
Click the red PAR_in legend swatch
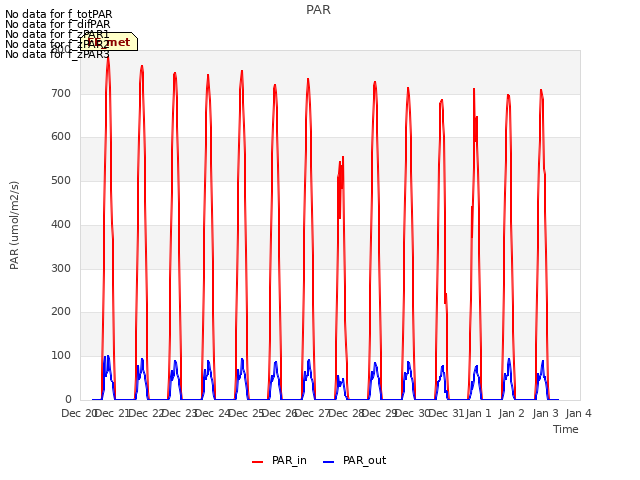pyautogui.click(x=258, y=462)
